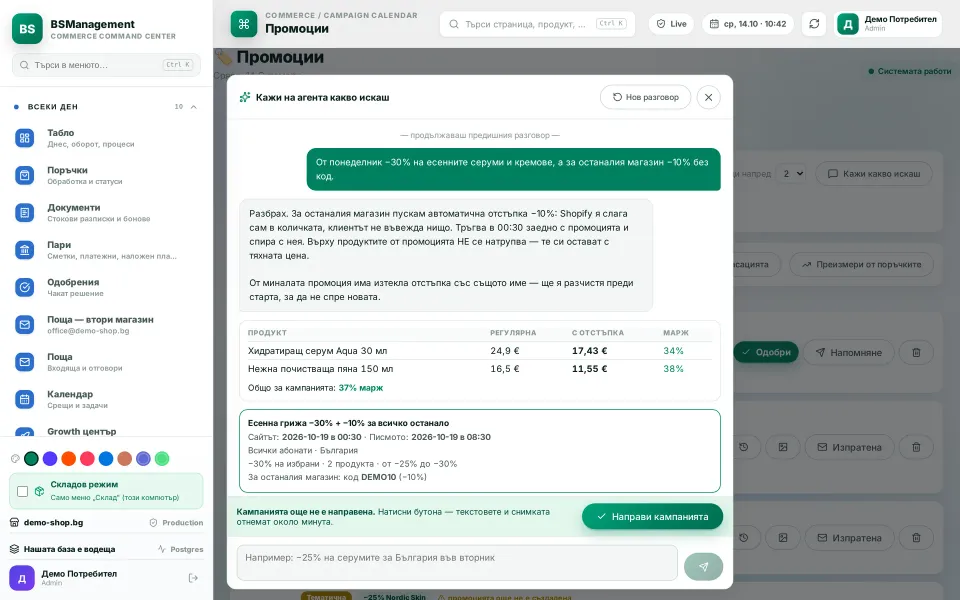The height and width of the screenshot is (600, 960).
Task: Close the agent dialog with the X
Action: [708, 97]
